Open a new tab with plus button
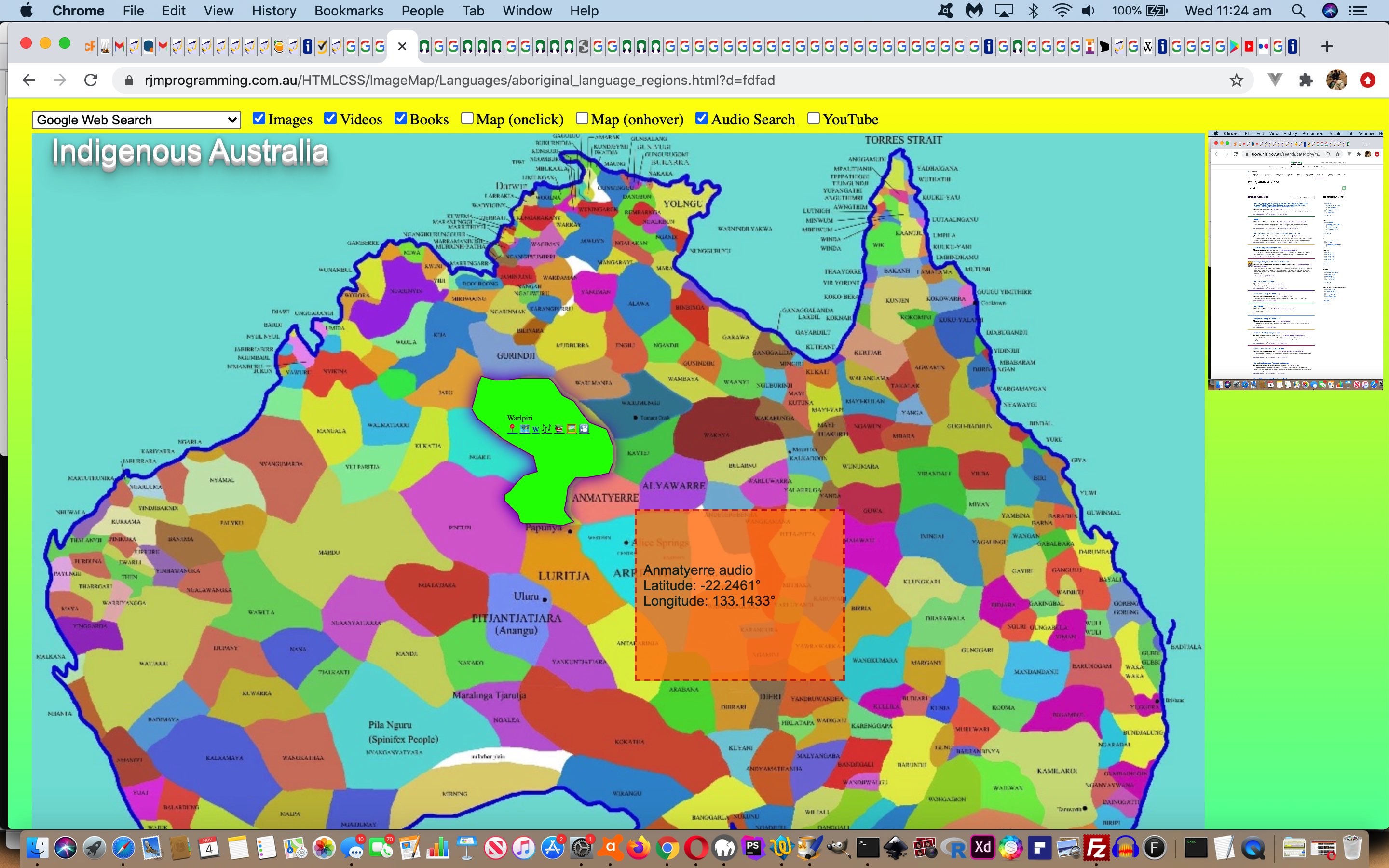 (1326, 46)
